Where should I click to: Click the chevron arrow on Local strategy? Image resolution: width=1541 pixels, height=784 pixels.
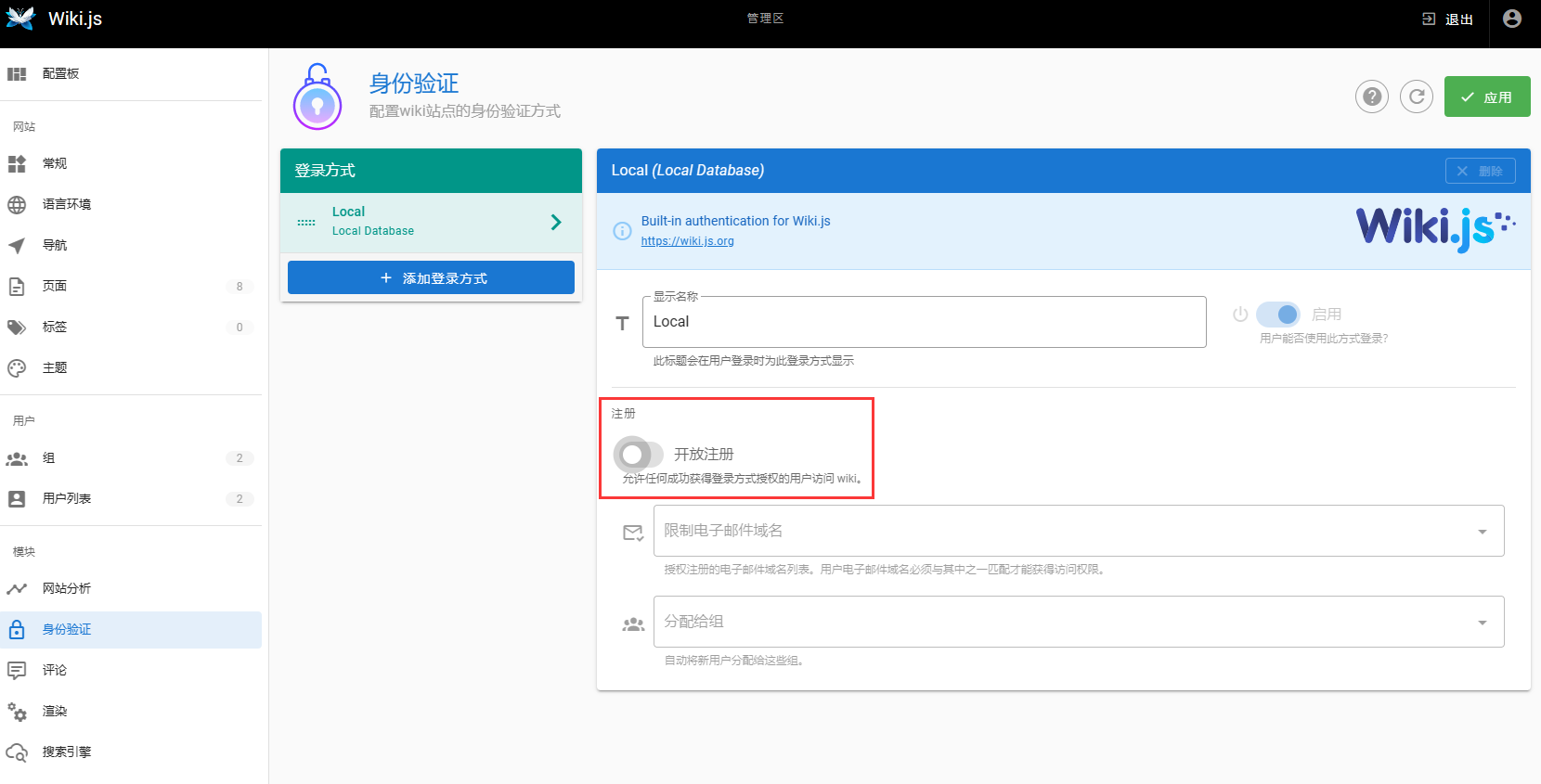pos(556,222)
